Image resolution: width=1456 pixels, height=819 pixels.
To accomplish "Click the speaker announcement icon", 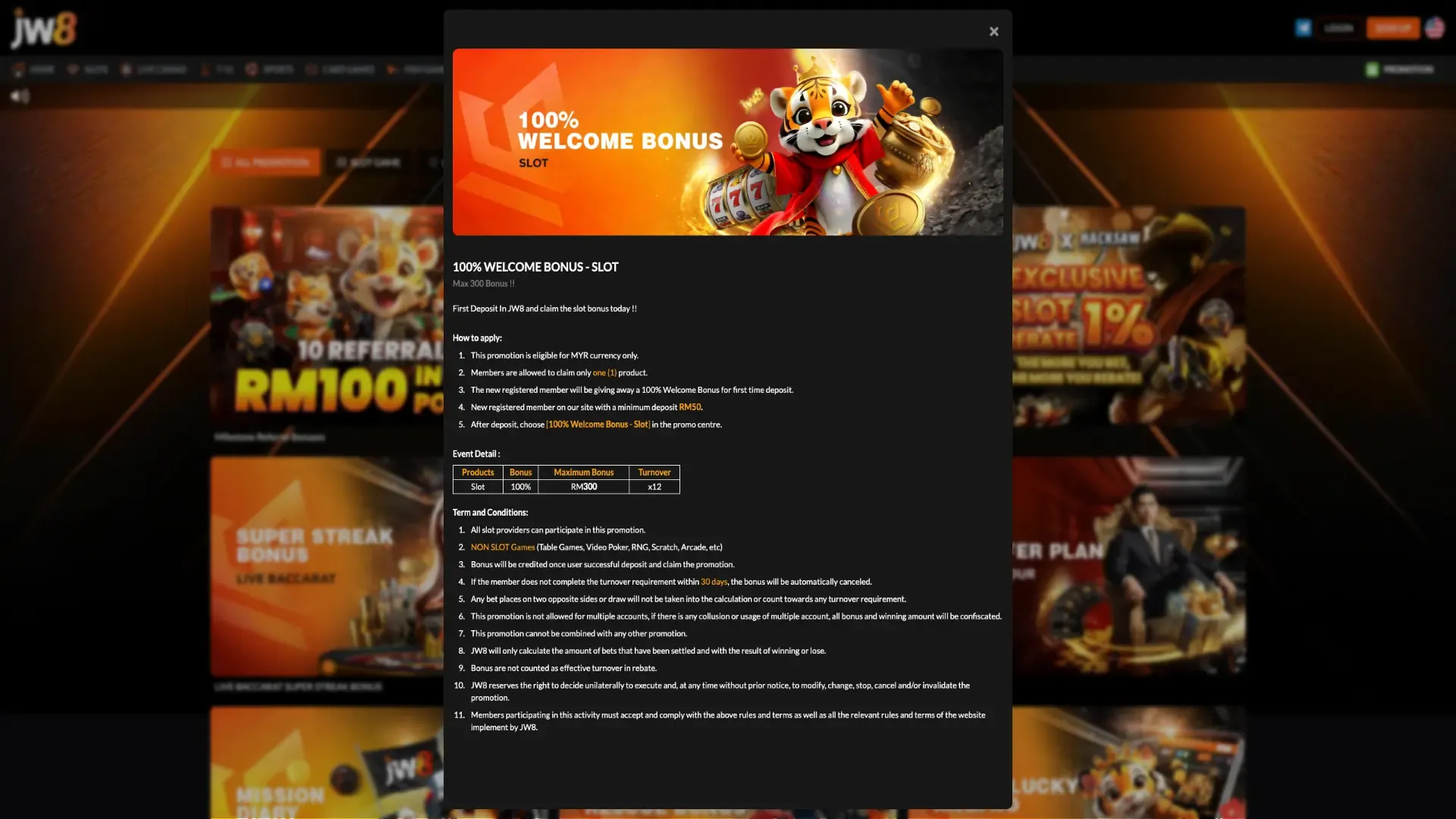I will pos(20,96).
